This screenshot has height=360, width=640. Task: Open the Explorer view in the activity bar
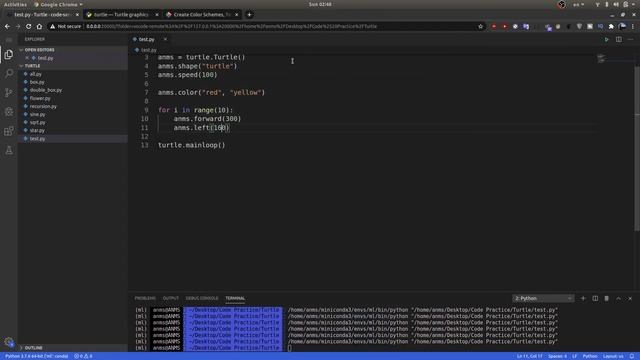point(9,54)
